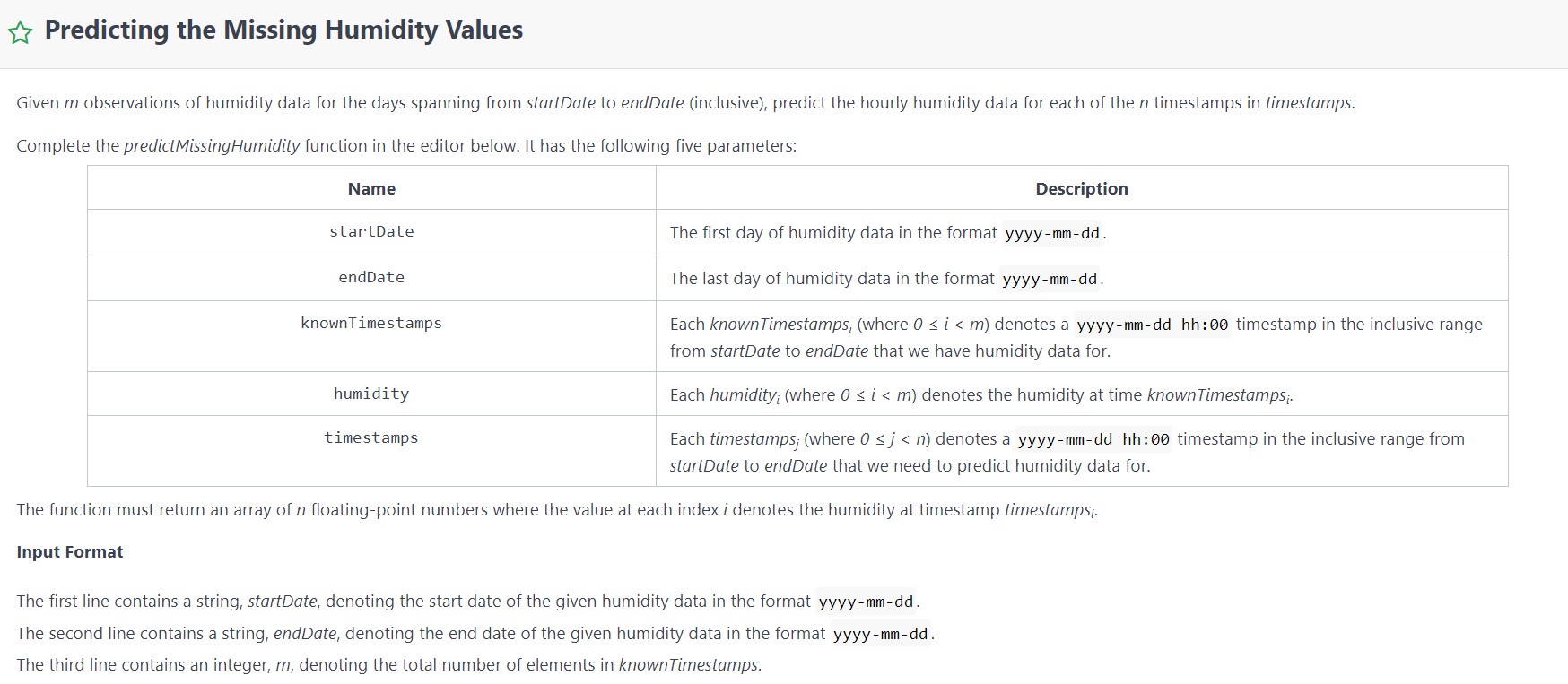Viewport: 1568px width, 684px height.
Task: Click the yyyy-mm-dd code in startDate description
Action: pyautogui.click(x=1051, y=233)
